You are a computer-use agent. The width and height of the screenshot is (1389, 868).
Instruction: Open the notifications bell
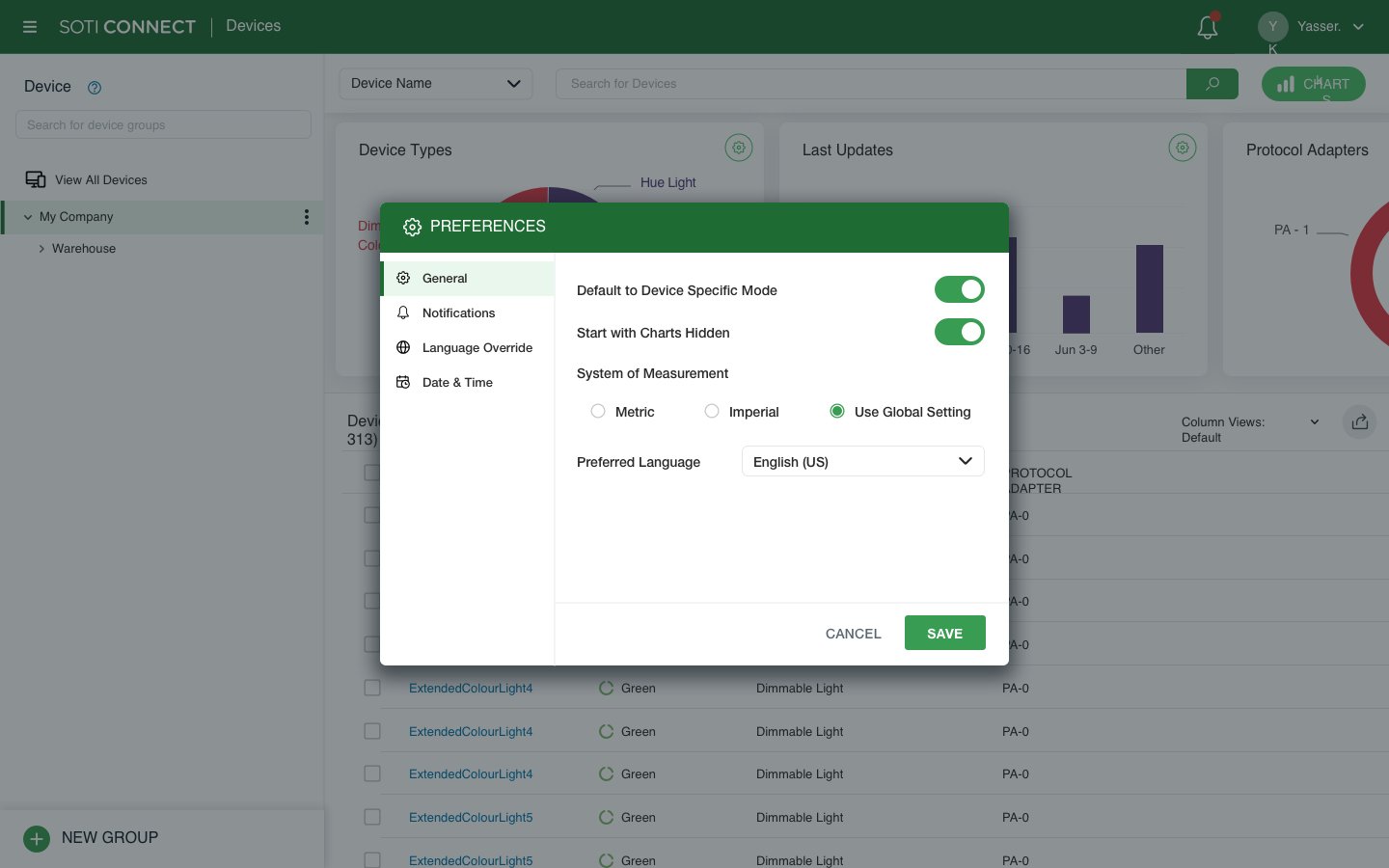click(x=1208, y=27)
